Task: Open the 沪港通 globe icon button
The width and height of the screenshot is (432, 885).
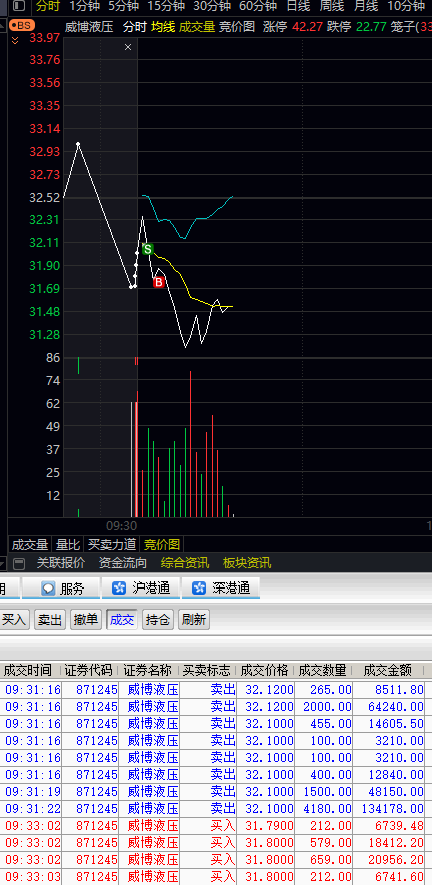Action: pos(119,588)
